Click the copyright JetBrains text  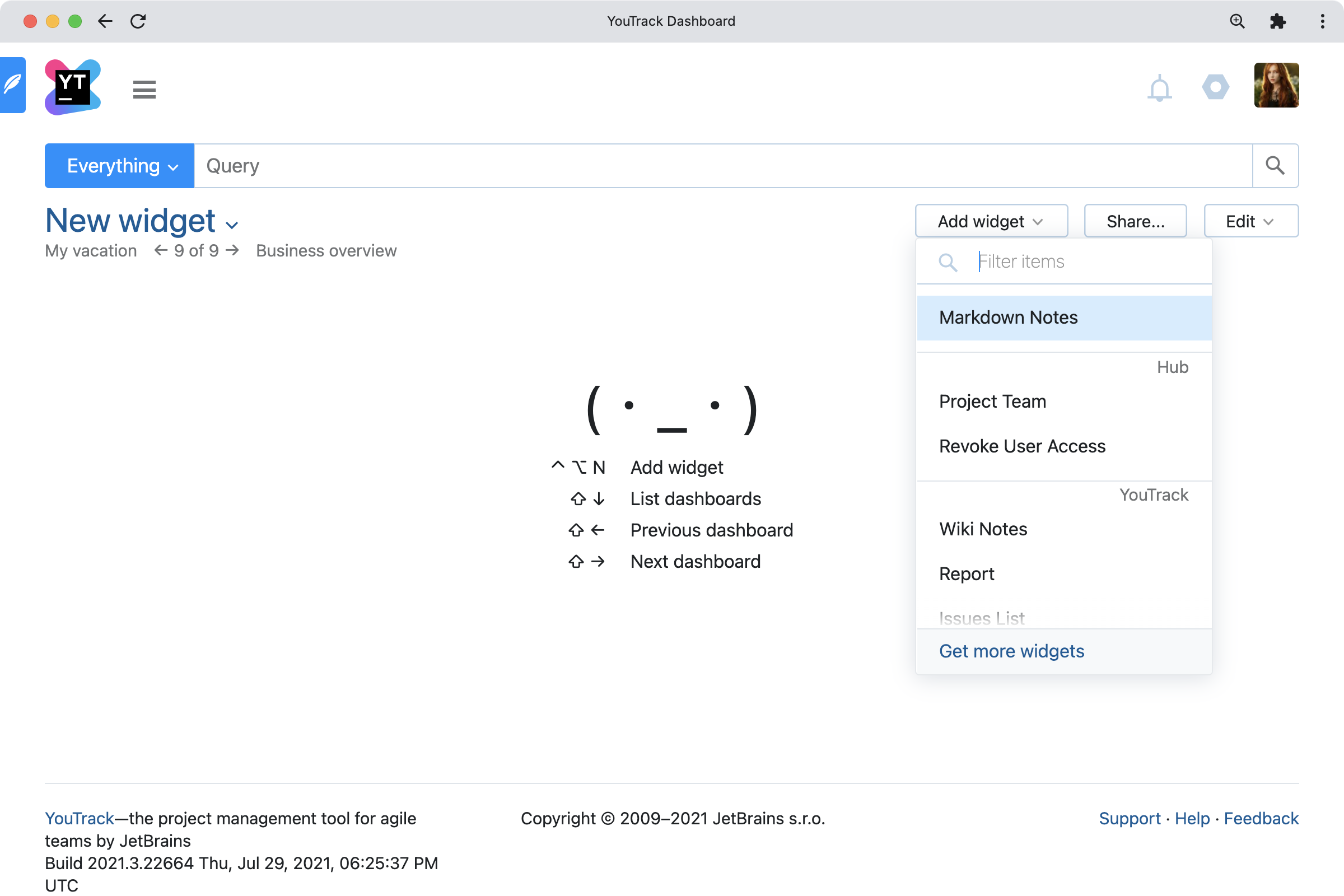pos(673,818)
